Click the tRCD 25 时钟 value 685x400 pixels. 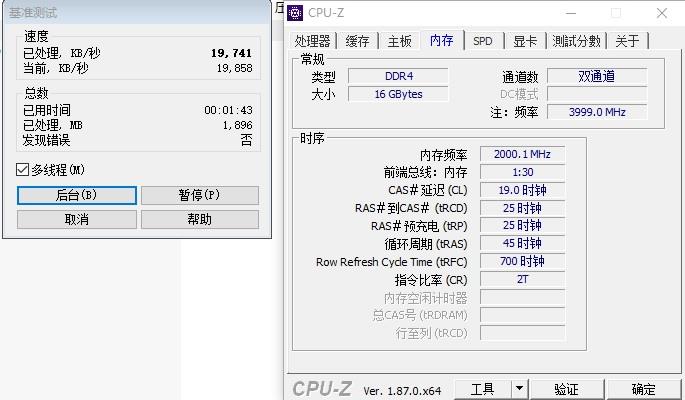click(522, 208)
